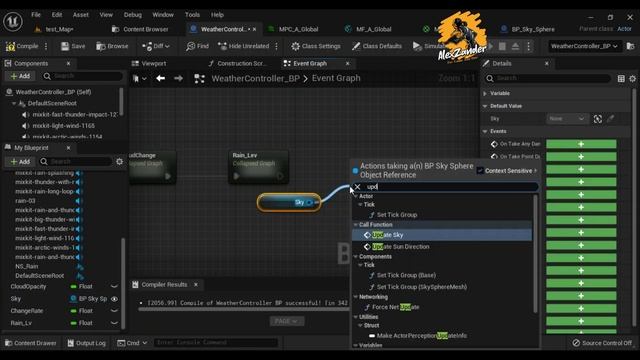Open WeatherController_BP debug object dropdown
This screenshot has height=360, width=640.
click(584, 46)
